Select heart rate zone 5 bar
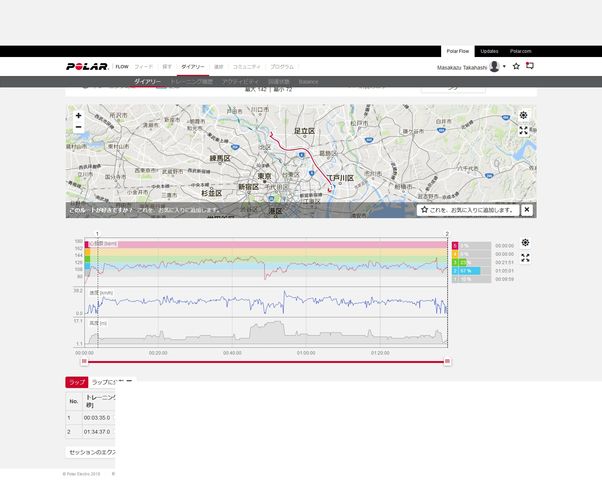602x480 pixels. point(471,245)
